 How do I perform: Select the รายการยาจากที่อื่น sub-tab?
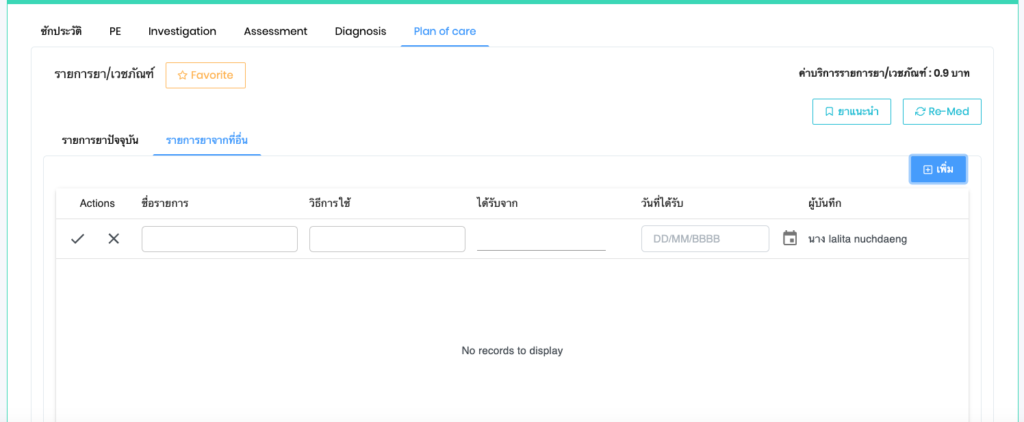point(207,138)
